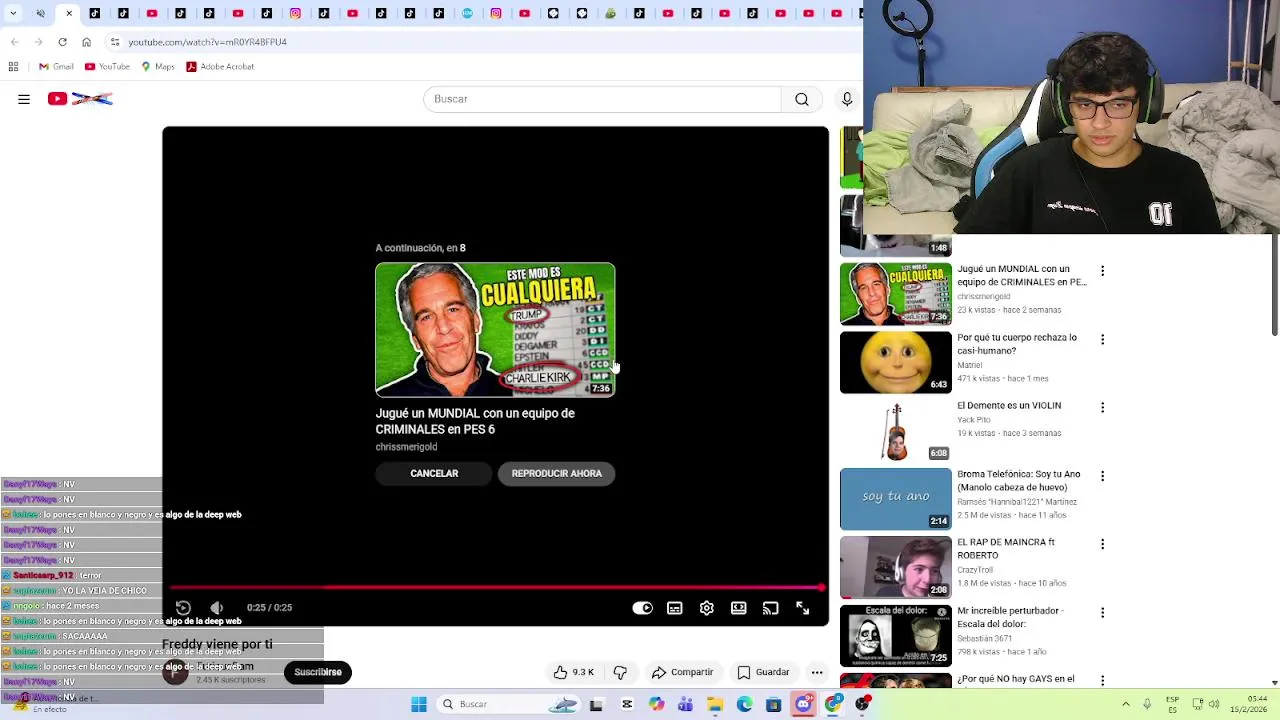Screen dimensions: 1280x720
Task: Open 'EL RAP DE MAINCRA' thumbnail
Action: click(x=896, y=567)
